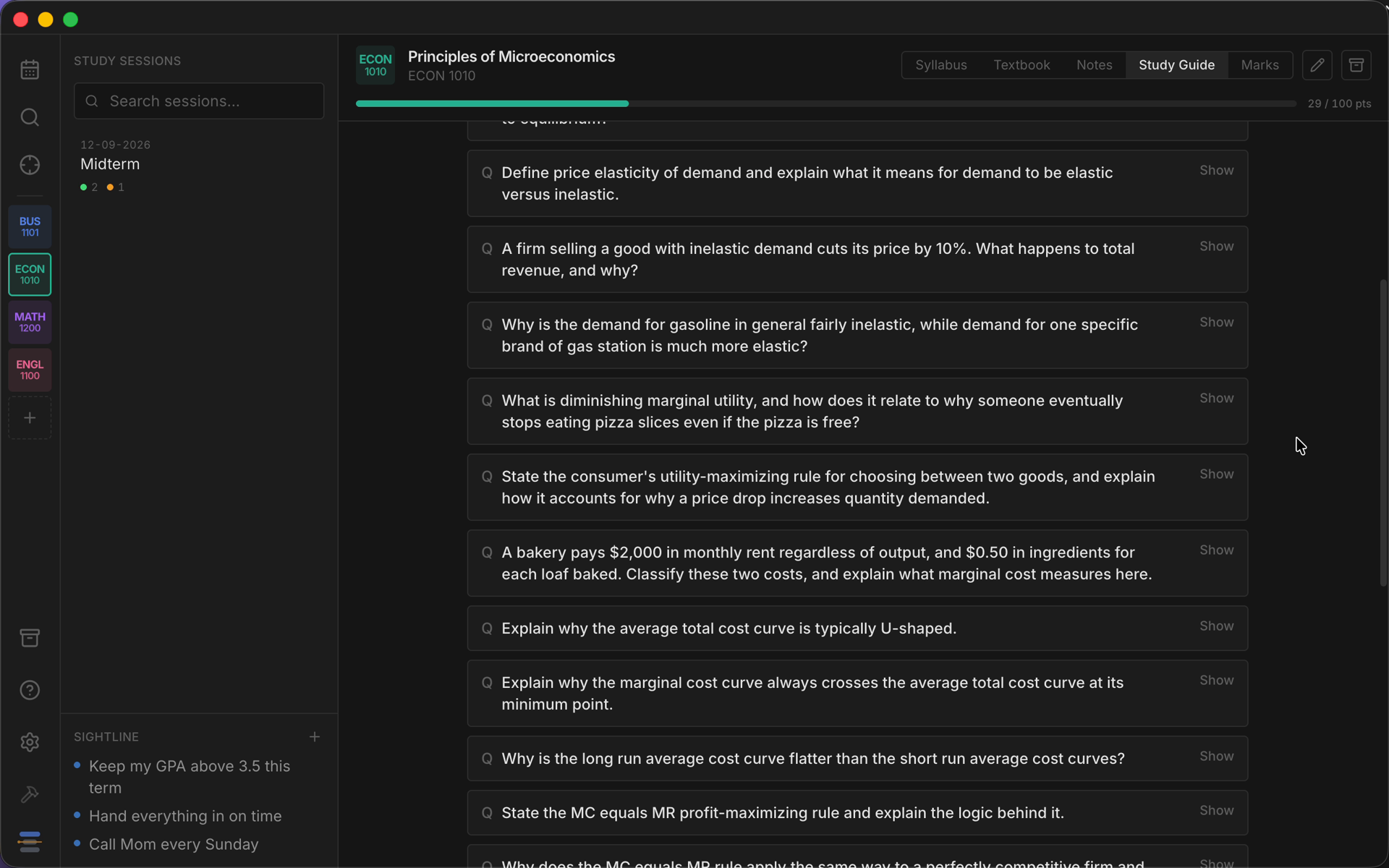
Task: Add a new course with plus tile
Action: click(30, 417)
